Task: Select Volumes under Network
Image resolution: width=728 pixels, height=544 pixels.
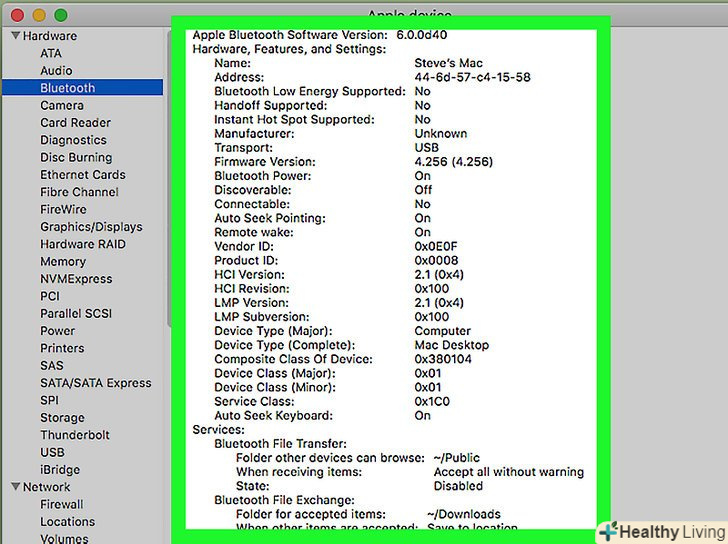Action: tap(64, 539)
